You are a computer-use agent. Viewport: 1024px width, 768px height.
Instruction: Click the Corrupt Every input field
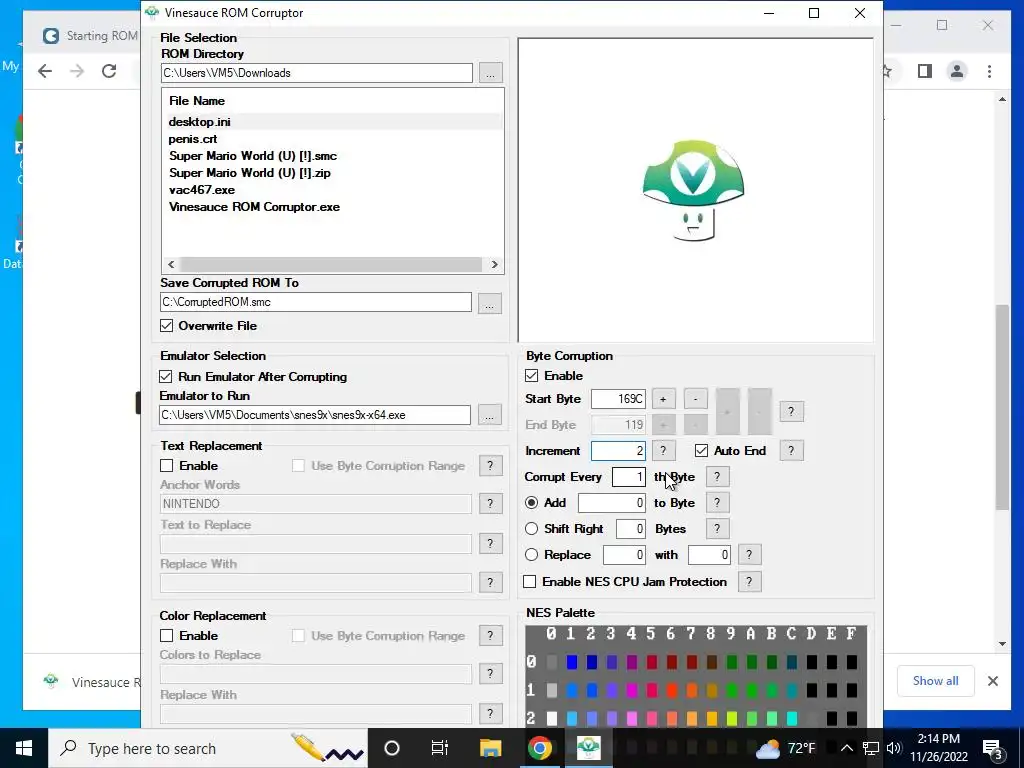point(629,477)
